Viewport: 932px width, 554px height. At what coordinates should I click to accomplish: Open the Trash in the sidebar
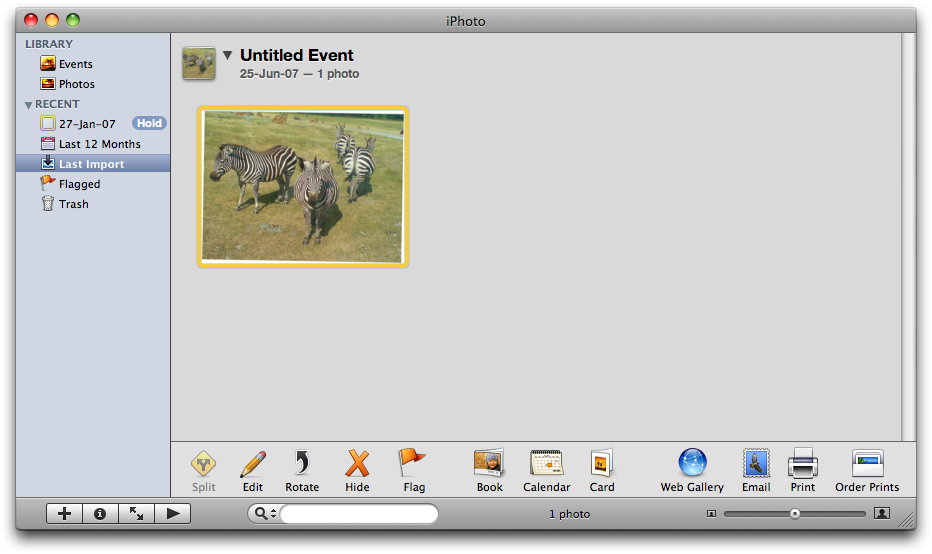(x=73, y=204)
